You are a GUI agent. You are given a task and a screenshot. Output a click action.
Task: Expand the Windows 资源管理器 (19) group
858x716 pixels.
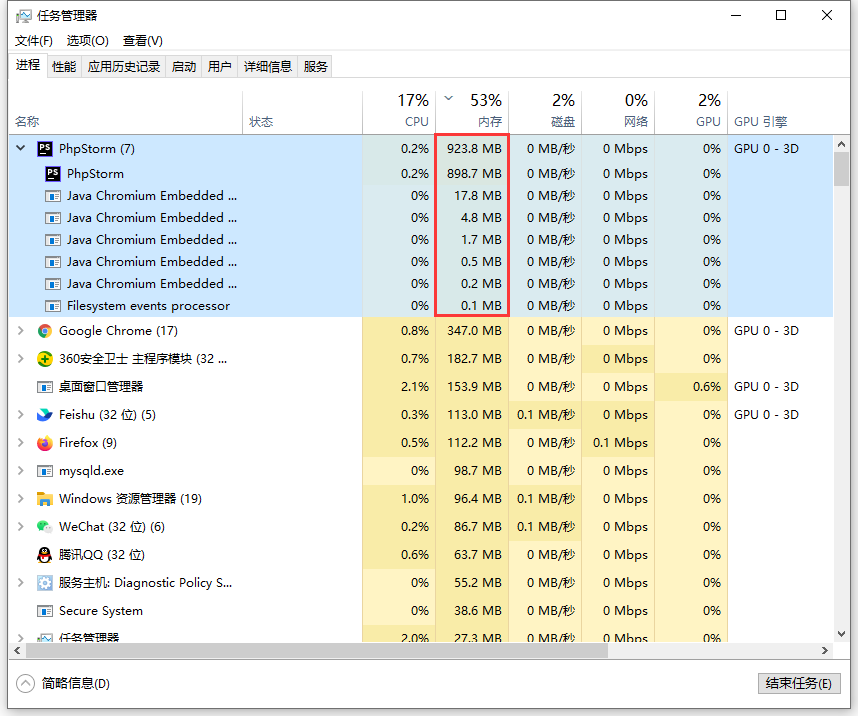[21, 499]
